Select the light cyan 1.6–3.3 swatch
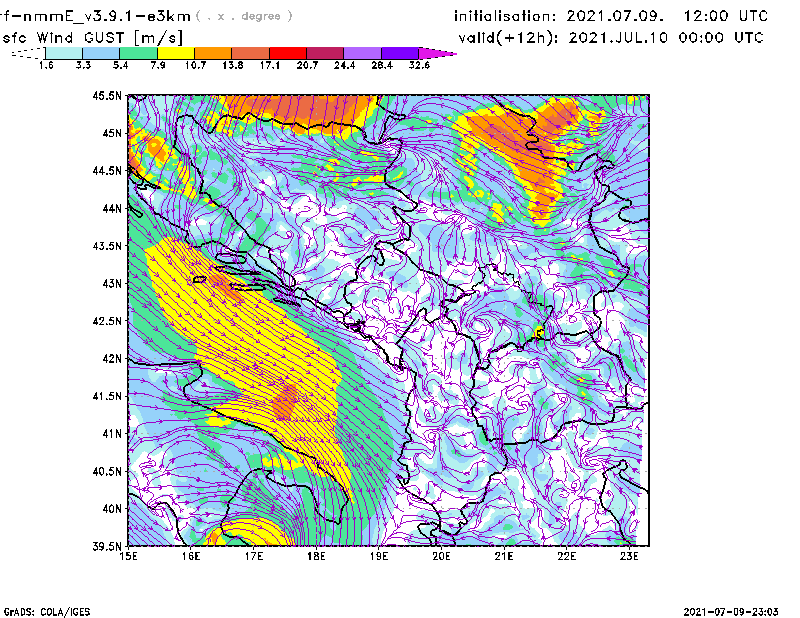 pos(64,53)
